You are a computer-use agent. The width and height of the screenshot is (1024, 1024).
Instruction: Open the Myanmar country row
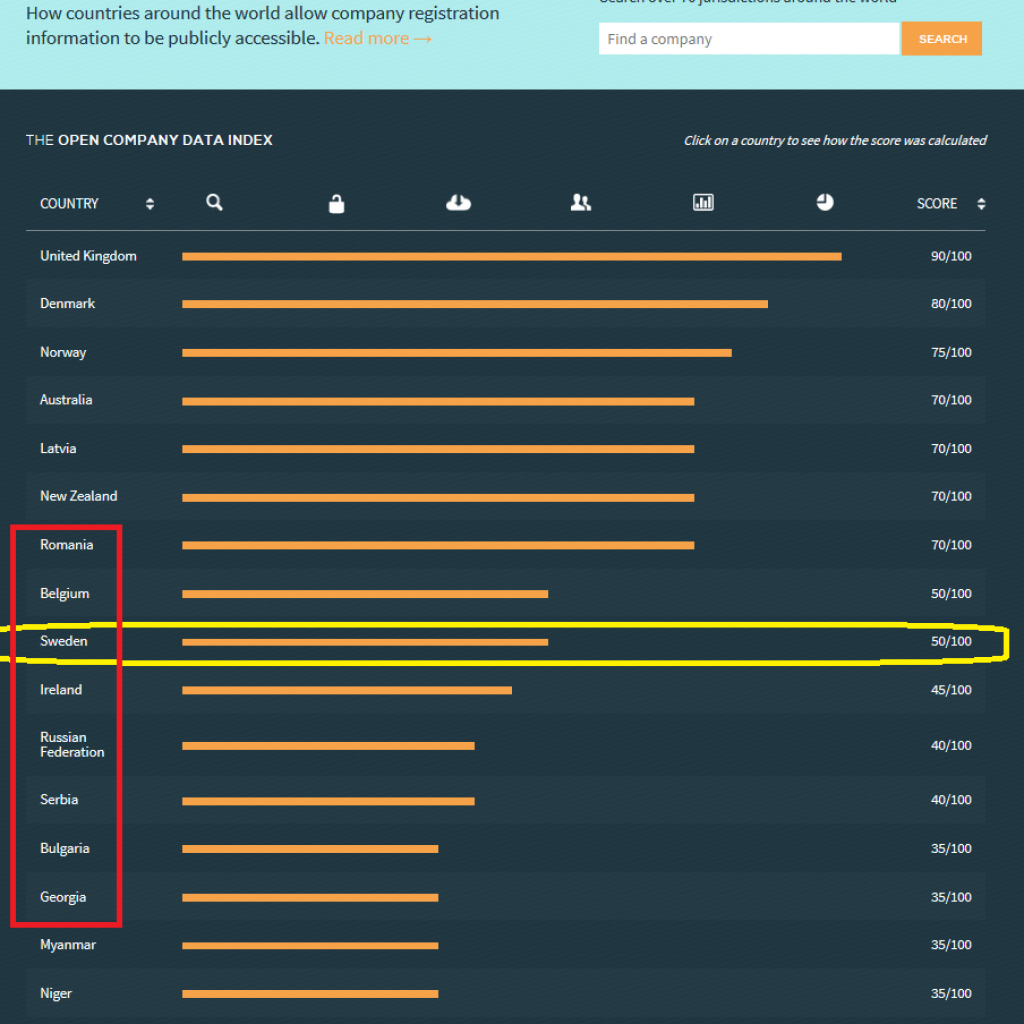(x=68, y=945)
